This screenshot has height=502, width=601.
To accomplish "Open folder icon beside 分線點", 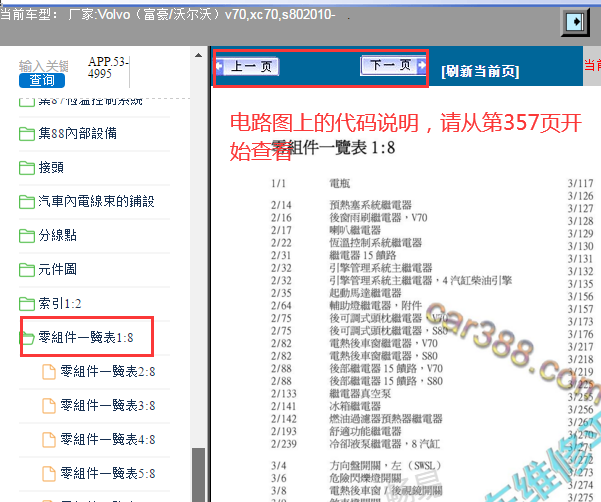I will 26,236.
